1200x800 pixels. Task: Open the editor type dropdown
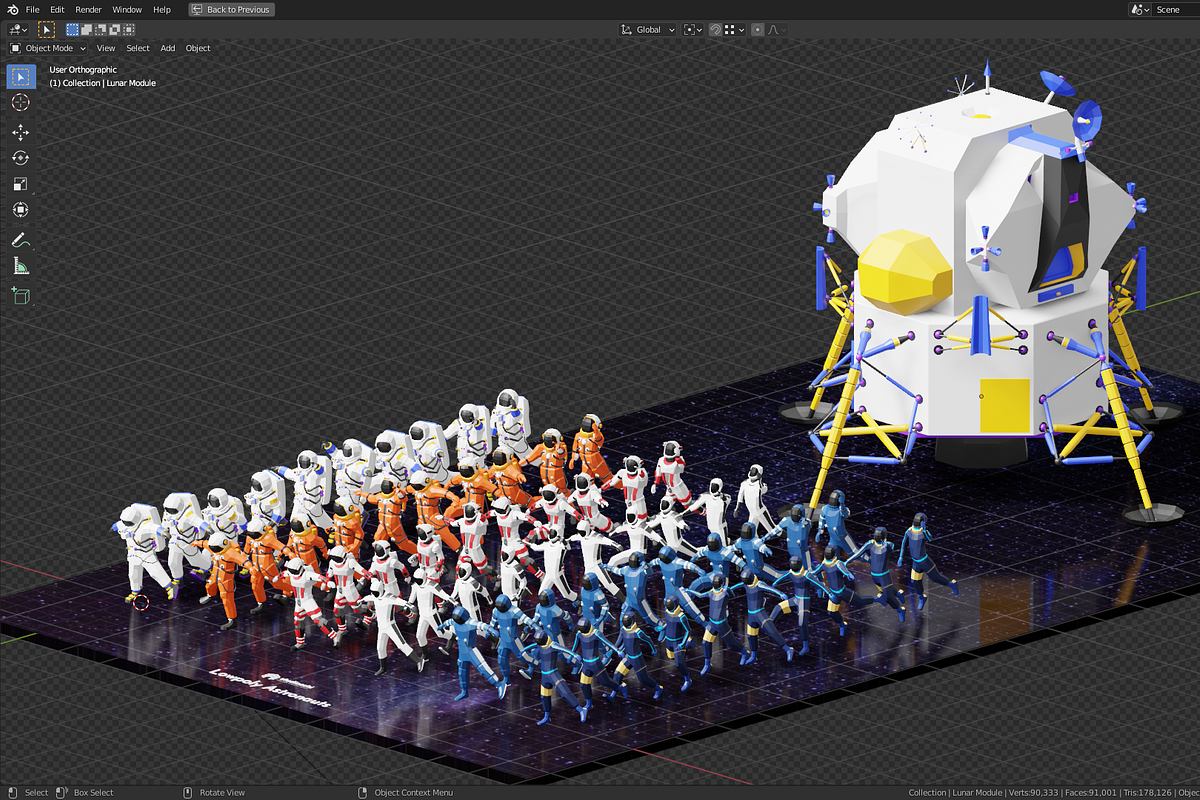[x=19, y=30]
